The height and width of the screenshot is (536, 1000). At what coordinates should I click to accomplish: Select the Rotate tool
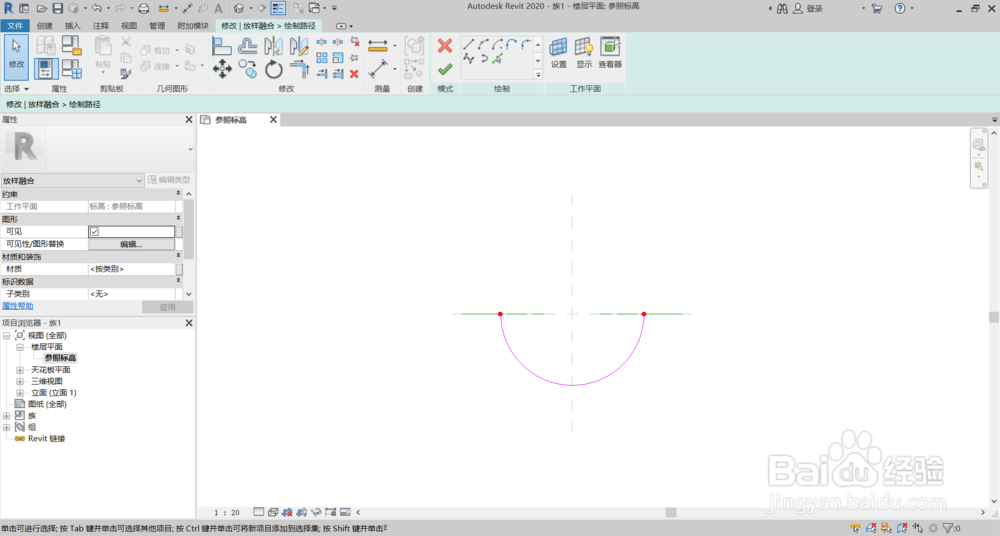click(x=274, y=69)
